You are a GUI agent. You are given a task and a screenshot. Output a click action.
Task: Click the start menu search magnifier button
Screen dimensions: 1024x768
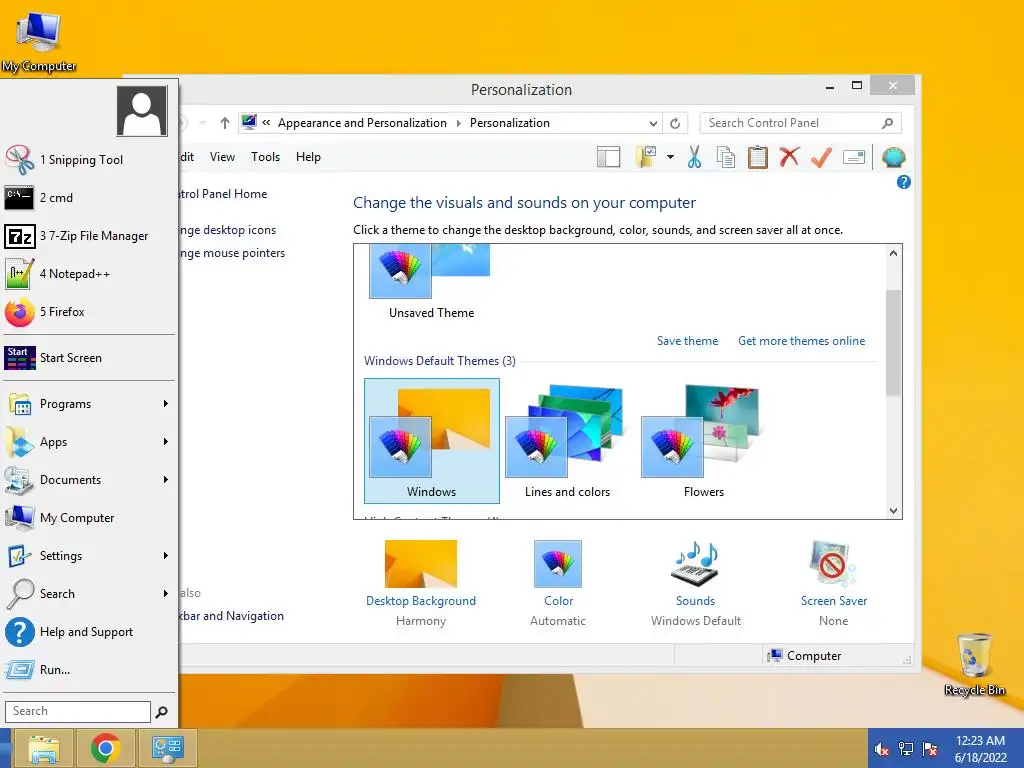click(x=162, y=712)
